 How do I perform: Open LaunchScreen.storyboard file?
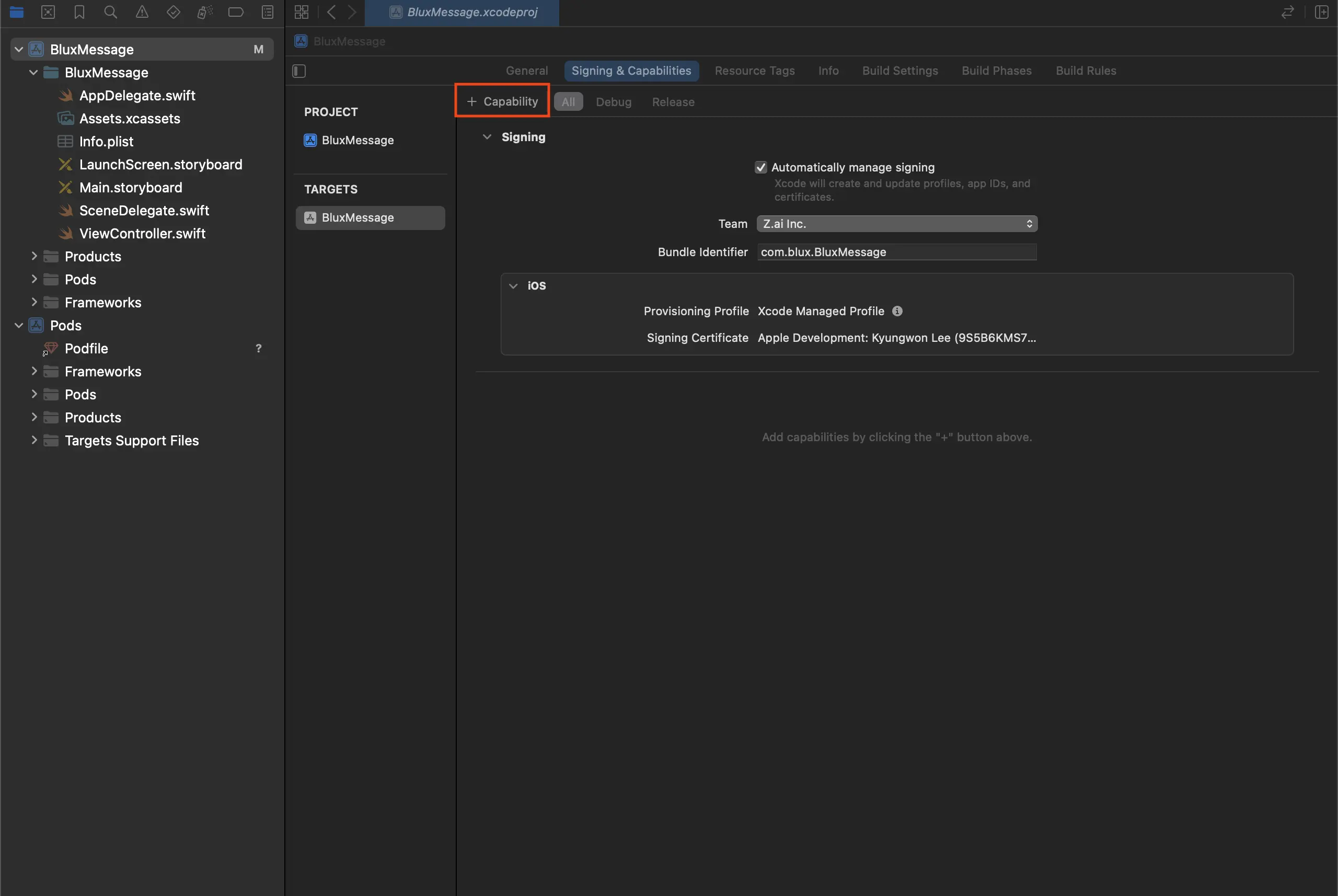click(x=160, y=165)
